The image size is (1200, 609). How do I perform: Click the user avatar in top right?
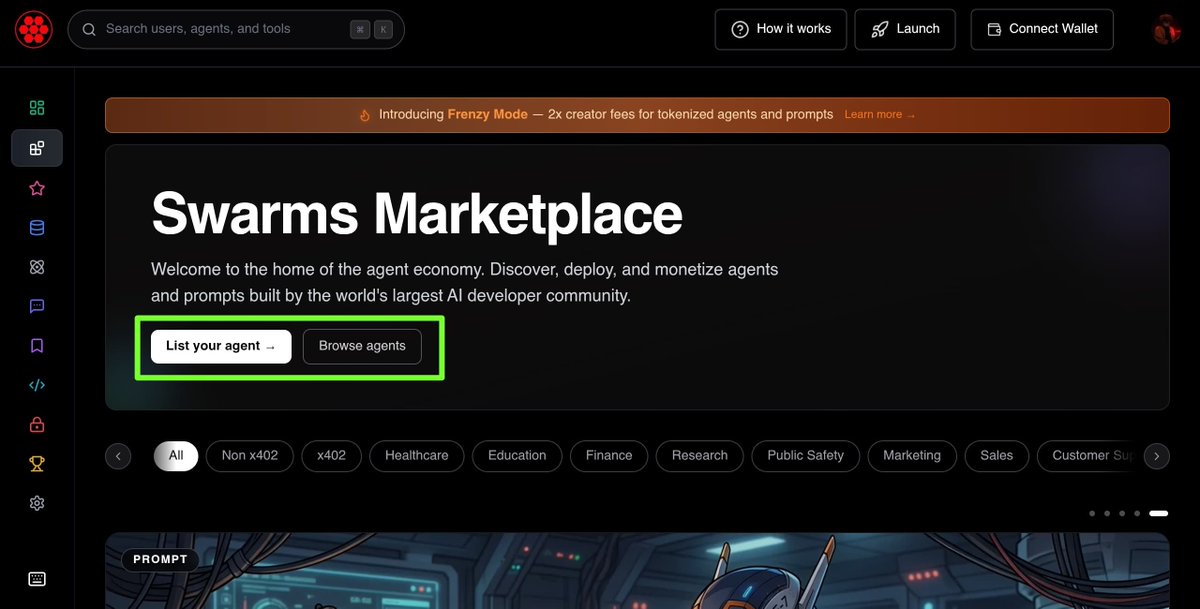[x=1167, y=29]
